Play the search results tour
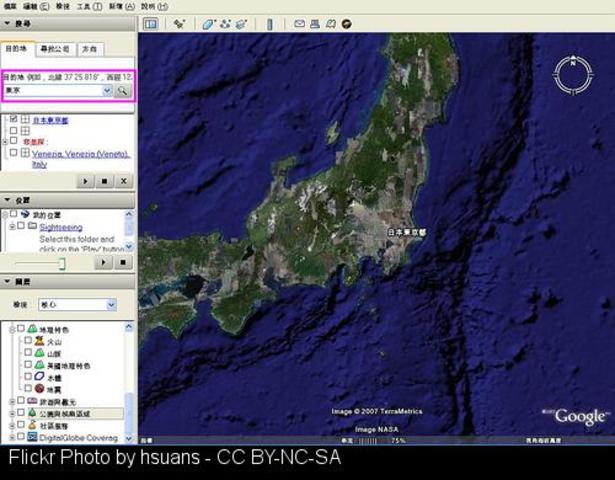 [85, 181]
